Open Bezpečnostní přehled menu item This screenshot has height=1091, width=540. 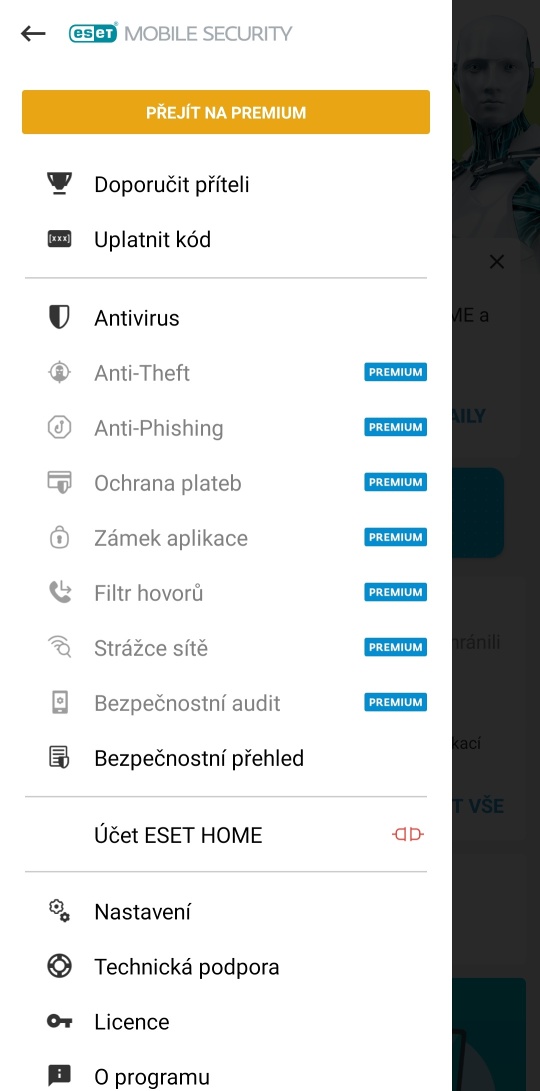tap(225, 758)
